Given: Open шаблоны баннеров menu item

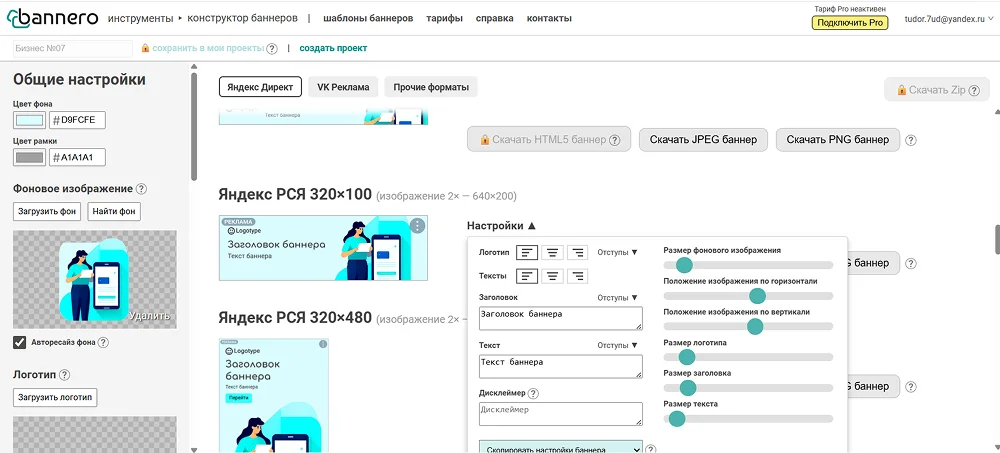Looking at the screenshot, I should tap(368, 19).
